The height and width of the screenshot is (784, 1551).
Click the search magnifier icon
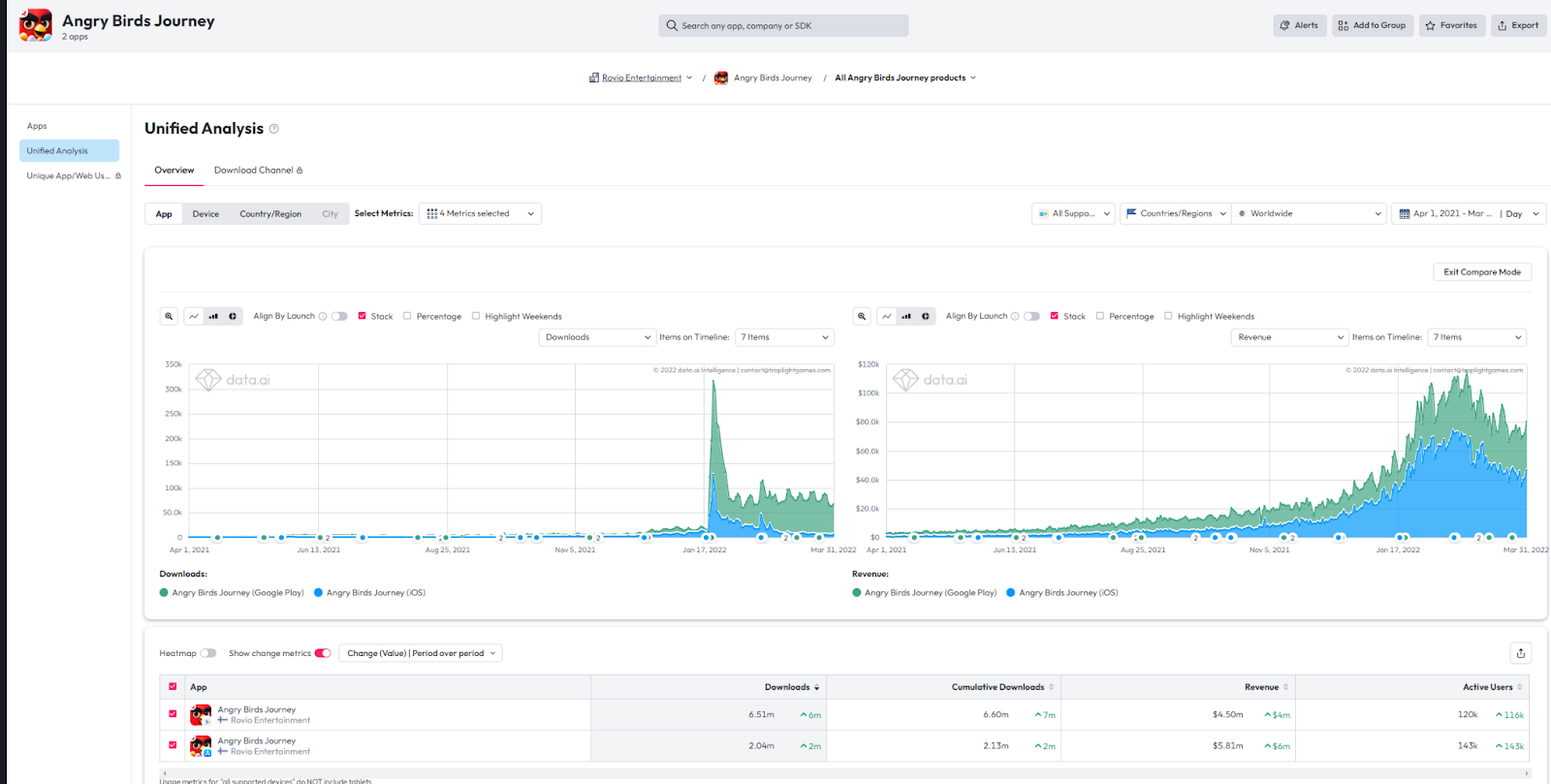[x=672, y=25]
